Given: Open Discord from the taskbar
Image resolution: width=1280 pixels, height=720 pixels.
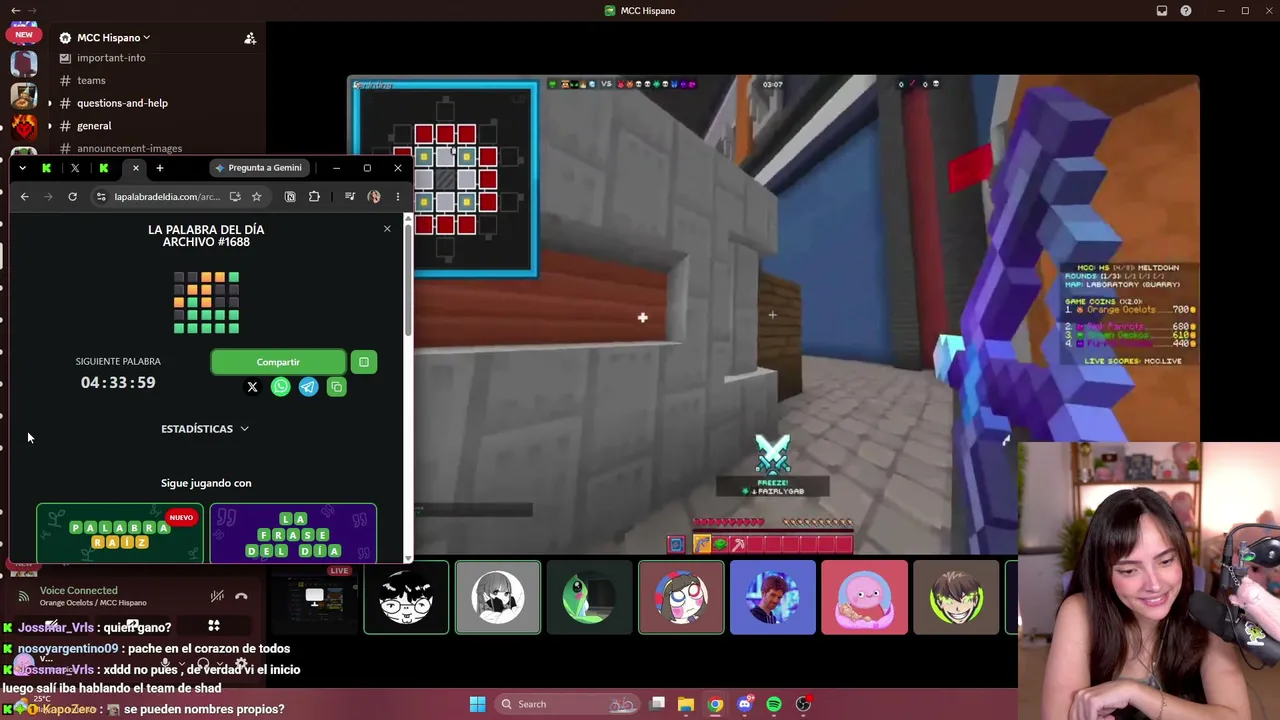Looking at the screenshot, I should coord(745,704).
